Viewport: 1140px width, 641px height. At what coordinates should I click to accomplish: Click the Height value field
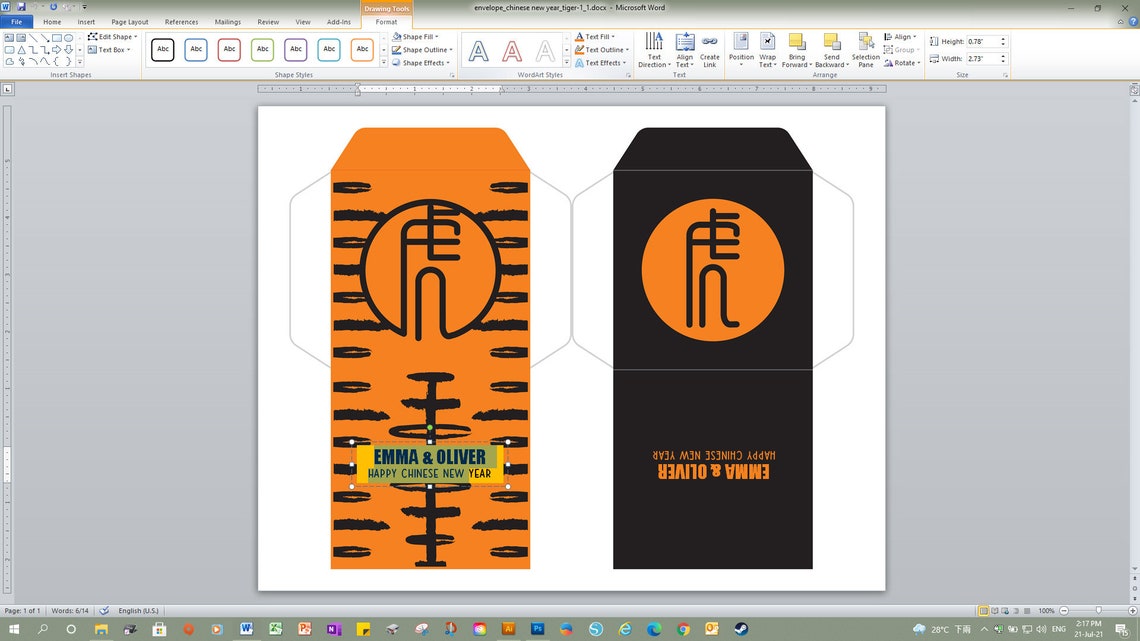tap(982, 41)
